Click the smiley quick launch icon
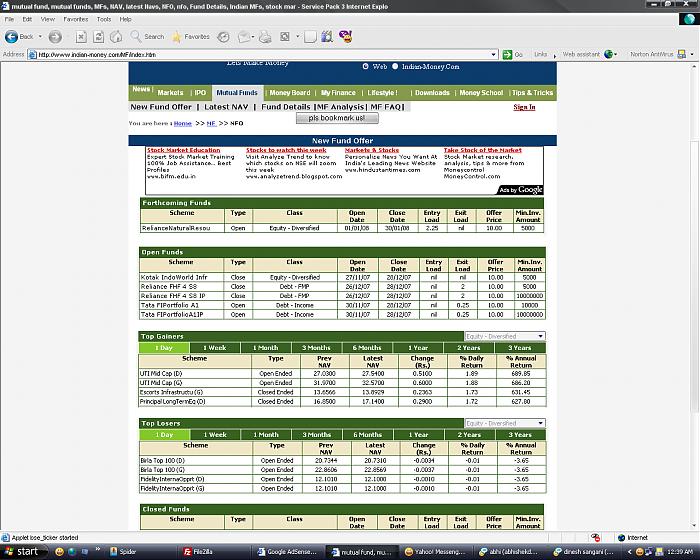The height and width of the screenshot is (560, 700). tap(59, 552)
